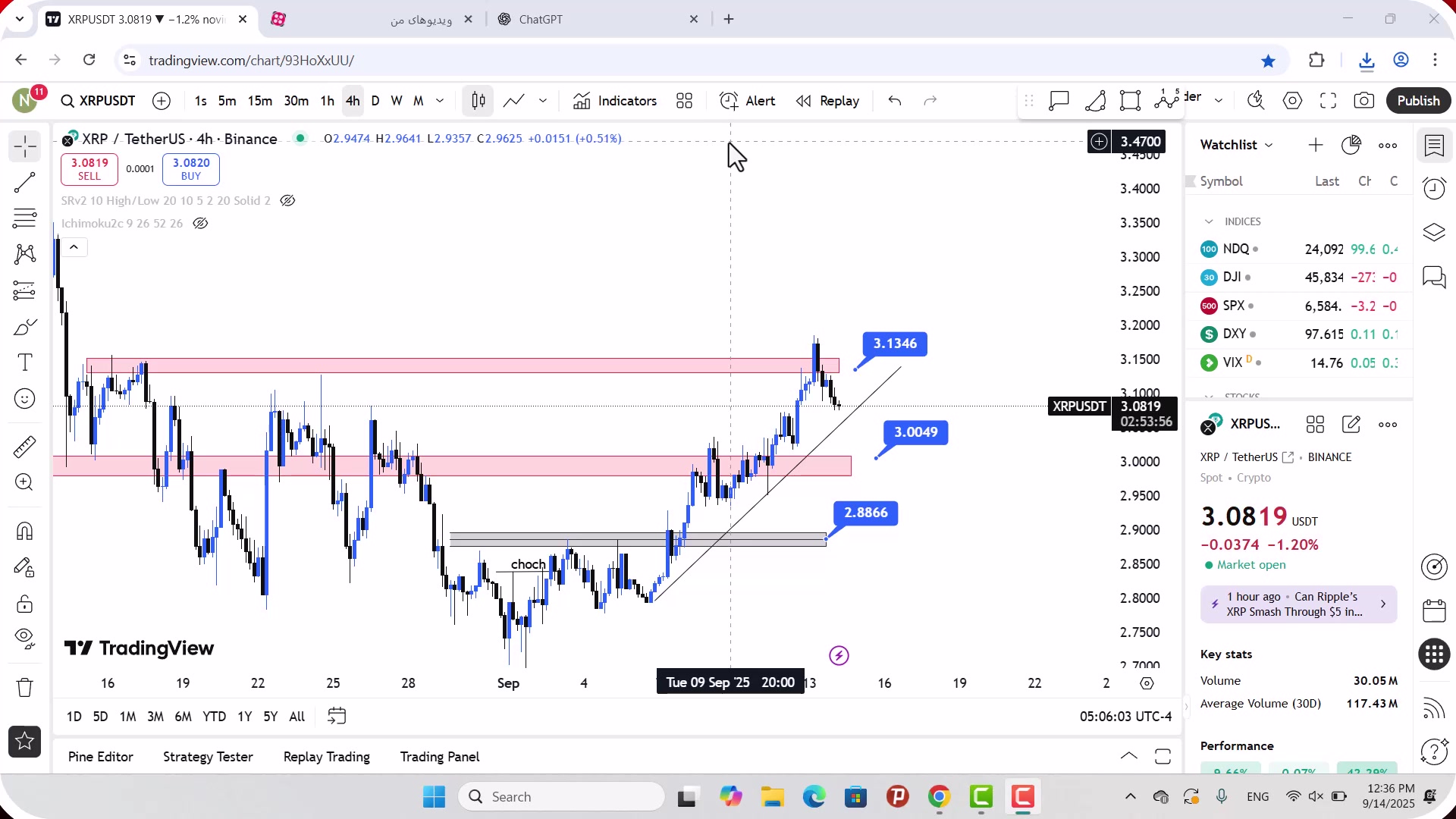Click the 3.0049 price label swatch
Image resolution: width=1456 pixels, height=819 pixels.
pos(916,432)
